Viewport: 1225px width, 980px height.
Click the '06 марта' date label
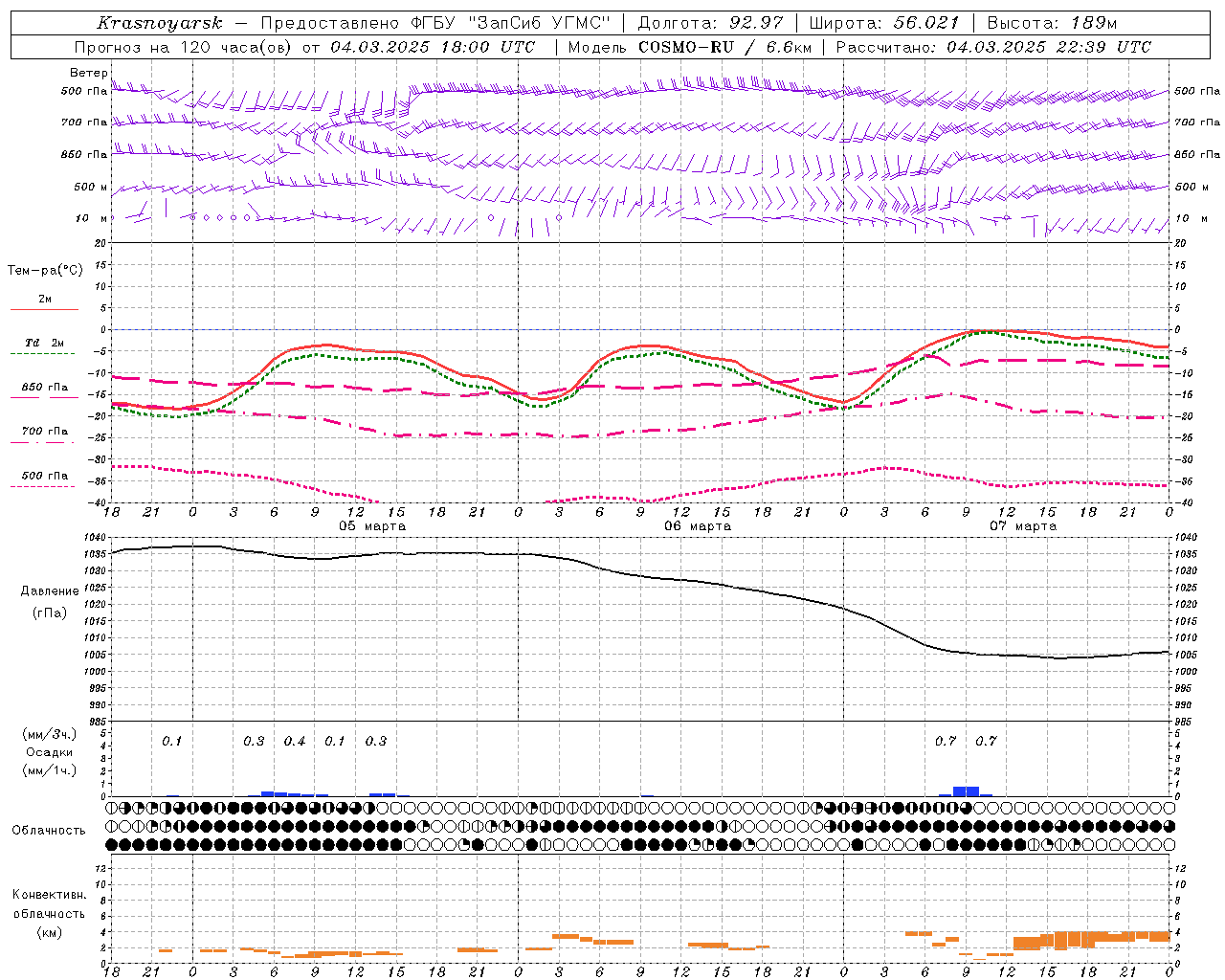click(x=698, y=526)
